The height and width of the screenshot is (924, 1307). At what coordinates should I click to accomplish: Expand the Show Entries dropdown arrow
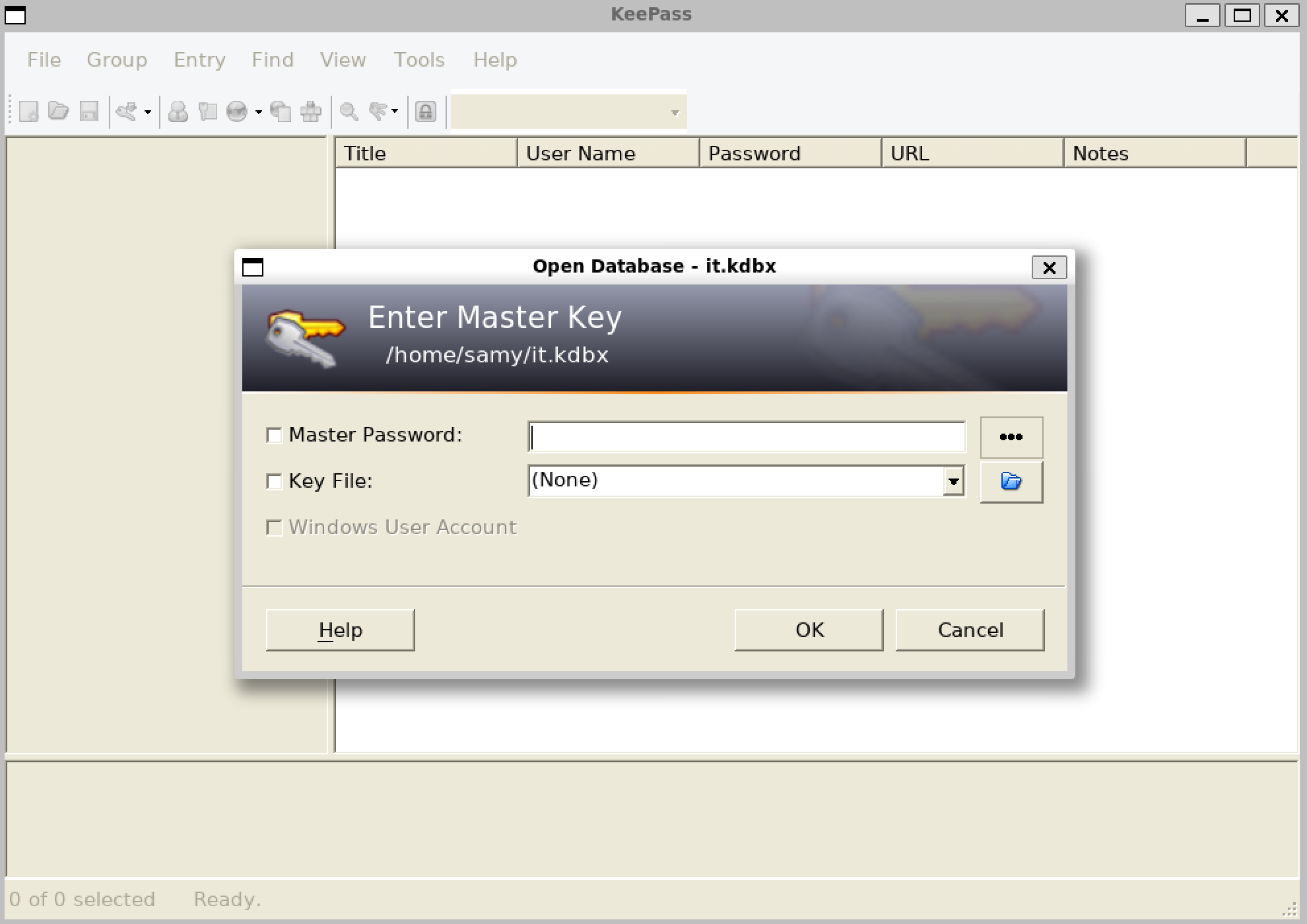coord(395,112)
